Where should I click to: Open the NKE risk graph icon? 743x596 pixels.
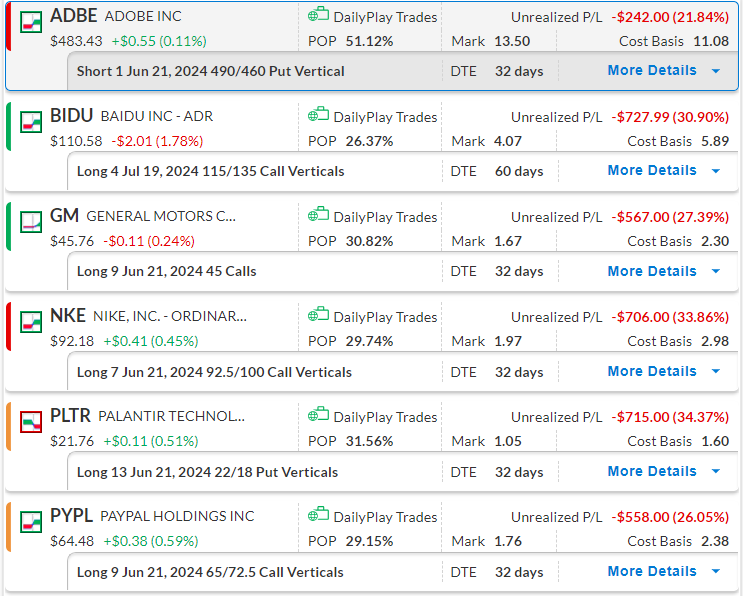click(31, 322)
